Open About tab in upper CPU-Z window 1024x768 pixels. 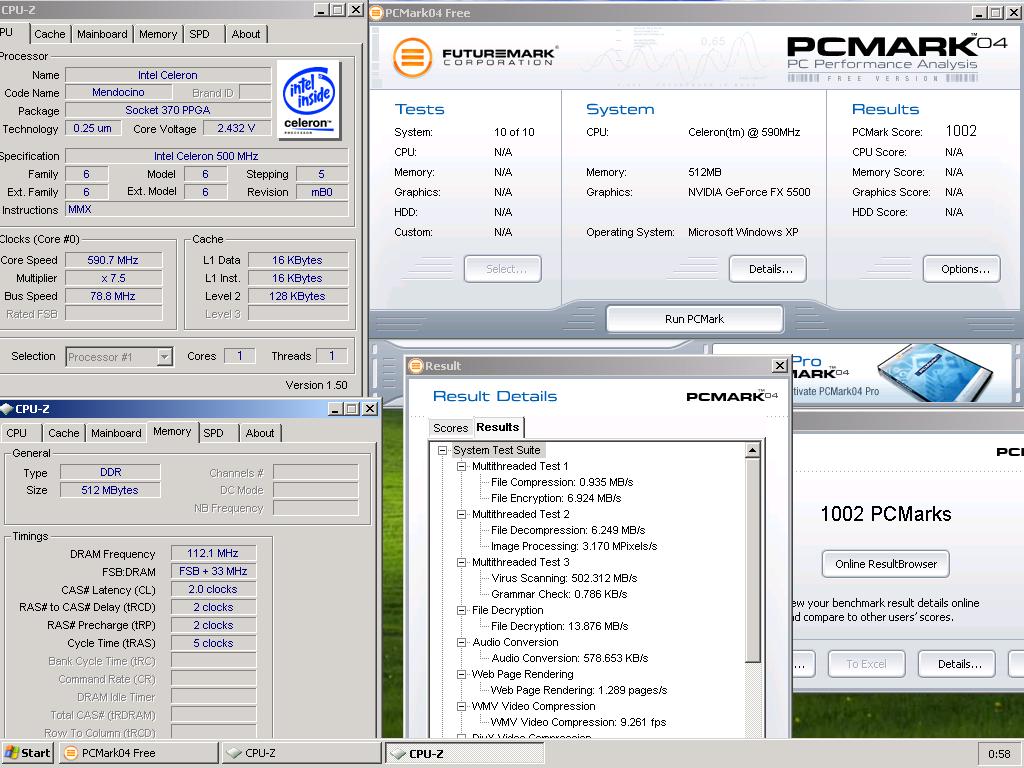click(x=246, y=34)
